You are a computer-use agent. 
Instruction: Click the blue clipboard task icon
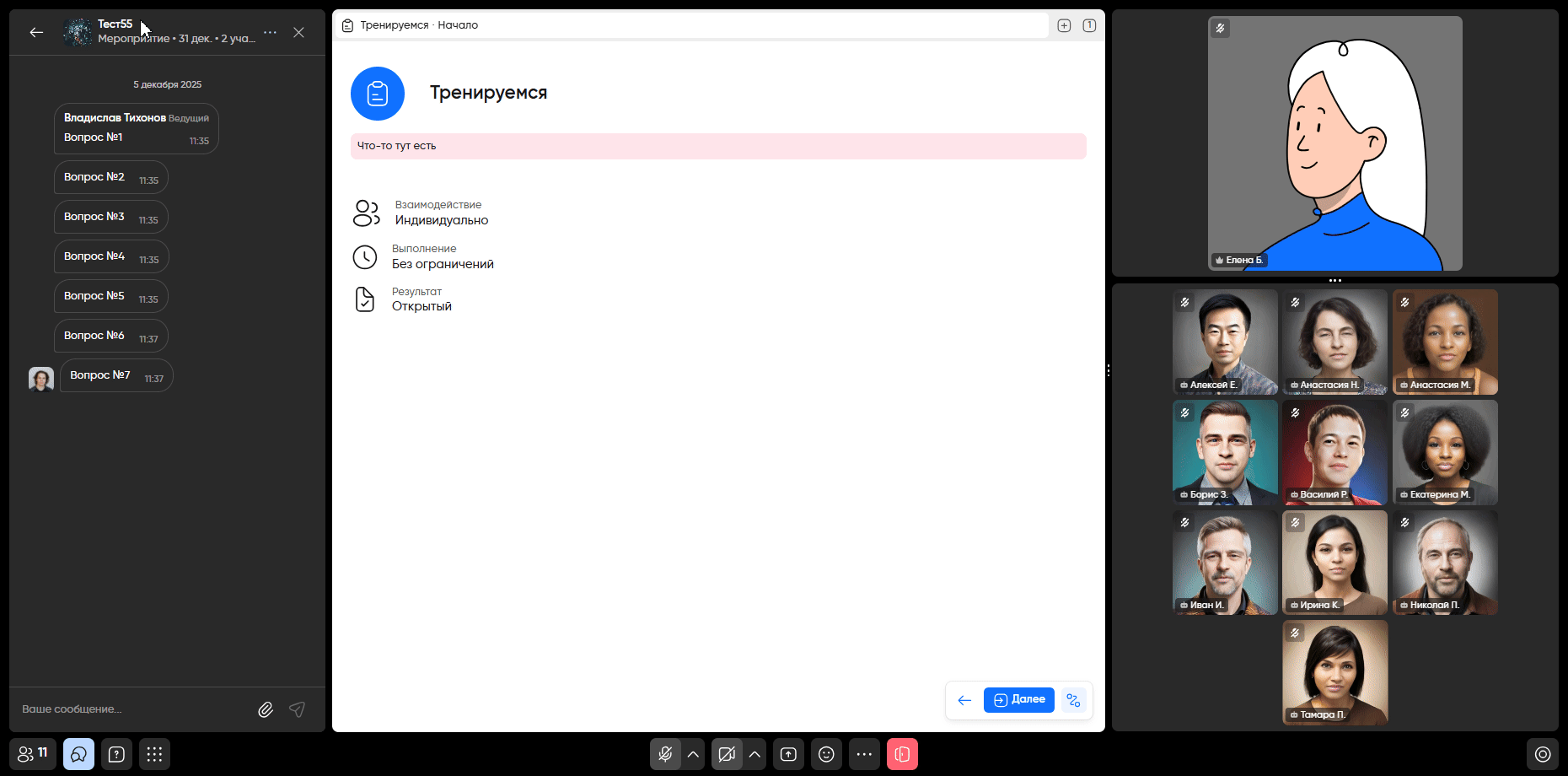[x=378, y=94]
